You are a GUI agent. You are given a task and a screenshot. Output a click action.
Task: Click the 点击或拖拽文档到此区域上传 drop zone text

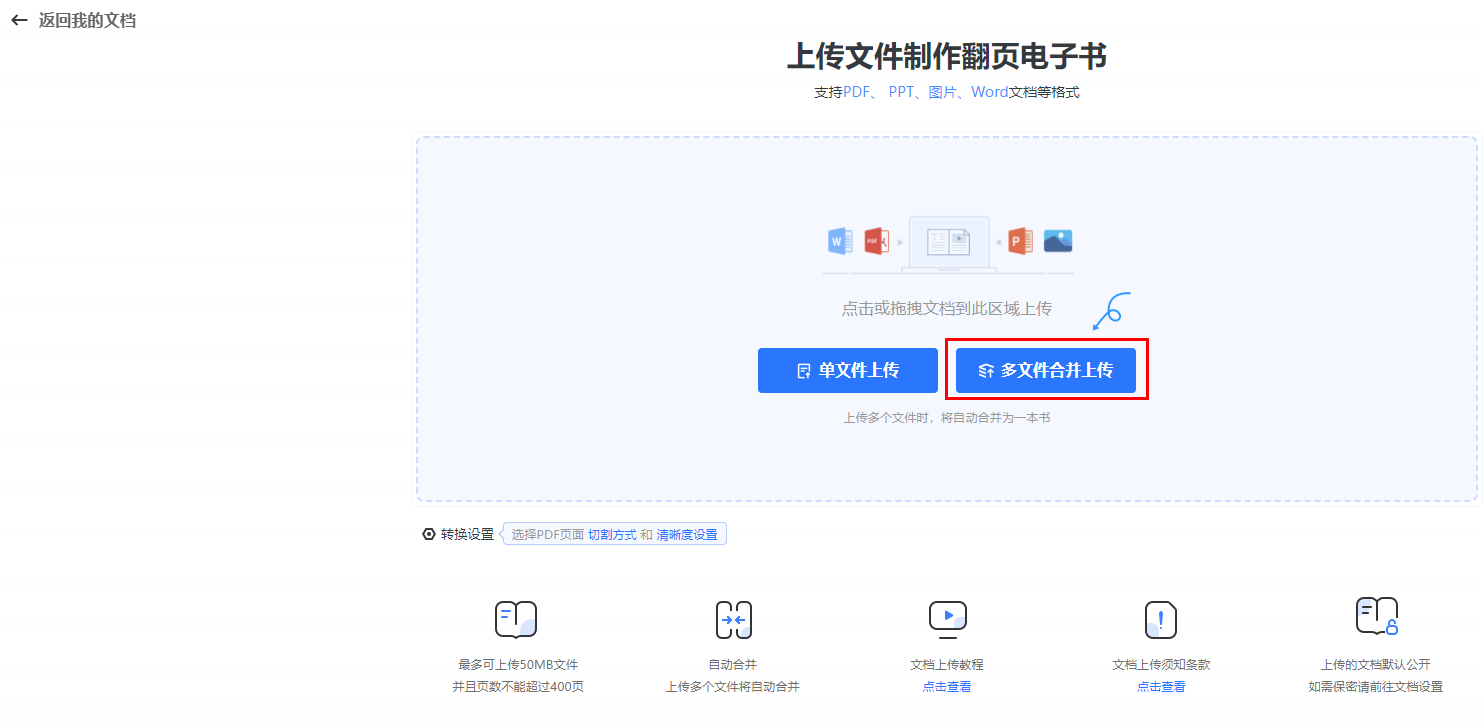(x=946, y=309)
